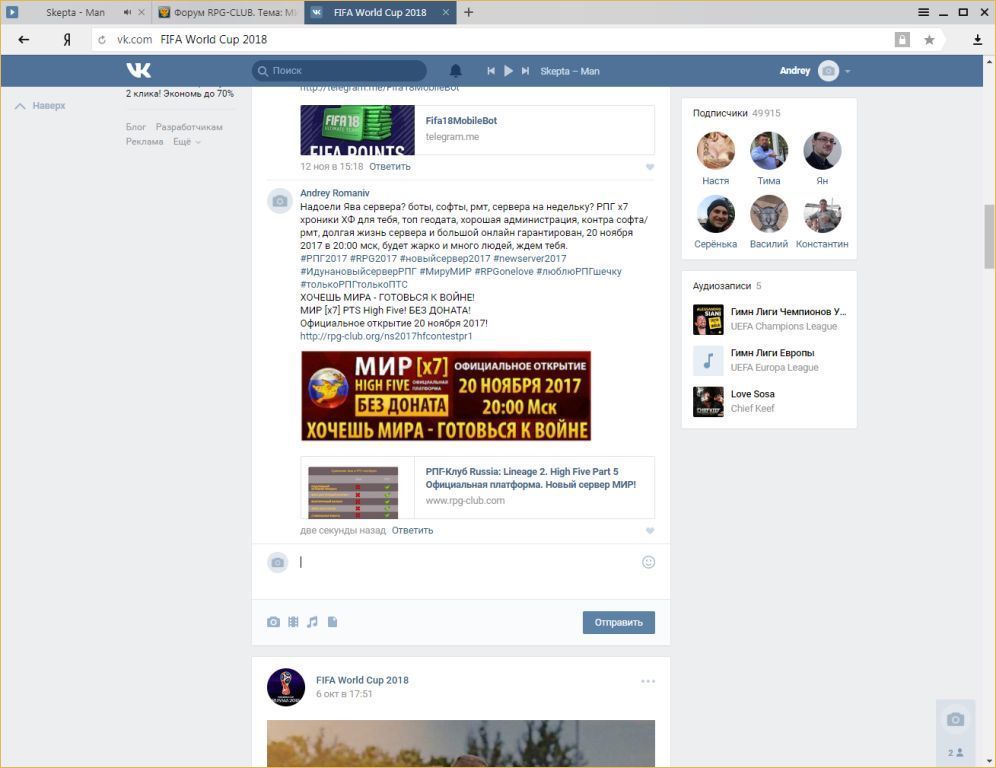Open browser downloads arrow icon

click(x=977, y=40)
